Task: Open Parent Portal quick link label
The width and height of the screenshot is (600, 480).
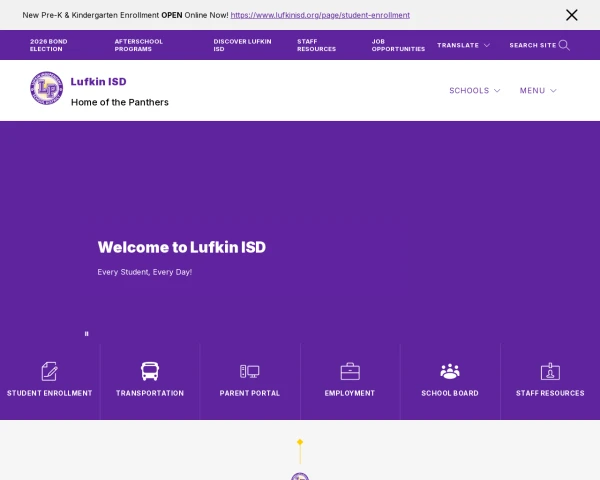Action: click(250, 393)
